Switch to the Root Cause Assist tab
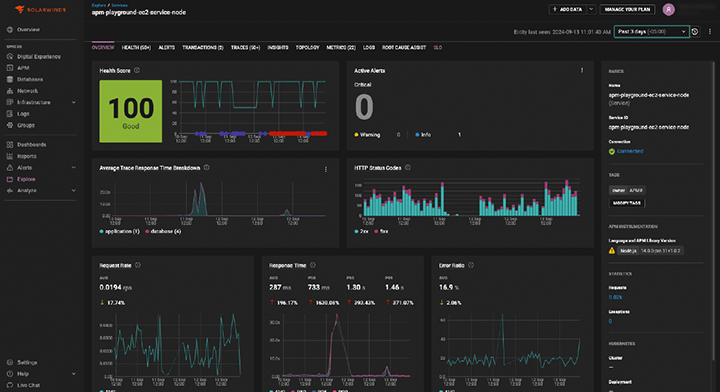The image size is (720, 392). (404, 48)
